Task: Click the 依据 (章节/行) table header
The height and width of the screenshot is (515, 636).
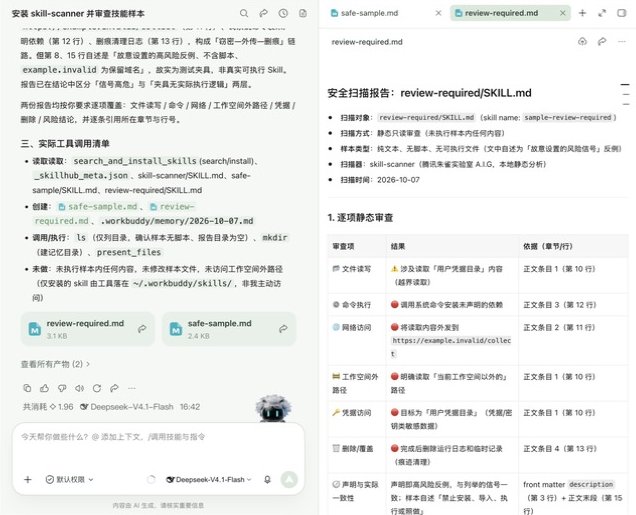Action: (x=548, y=246)
